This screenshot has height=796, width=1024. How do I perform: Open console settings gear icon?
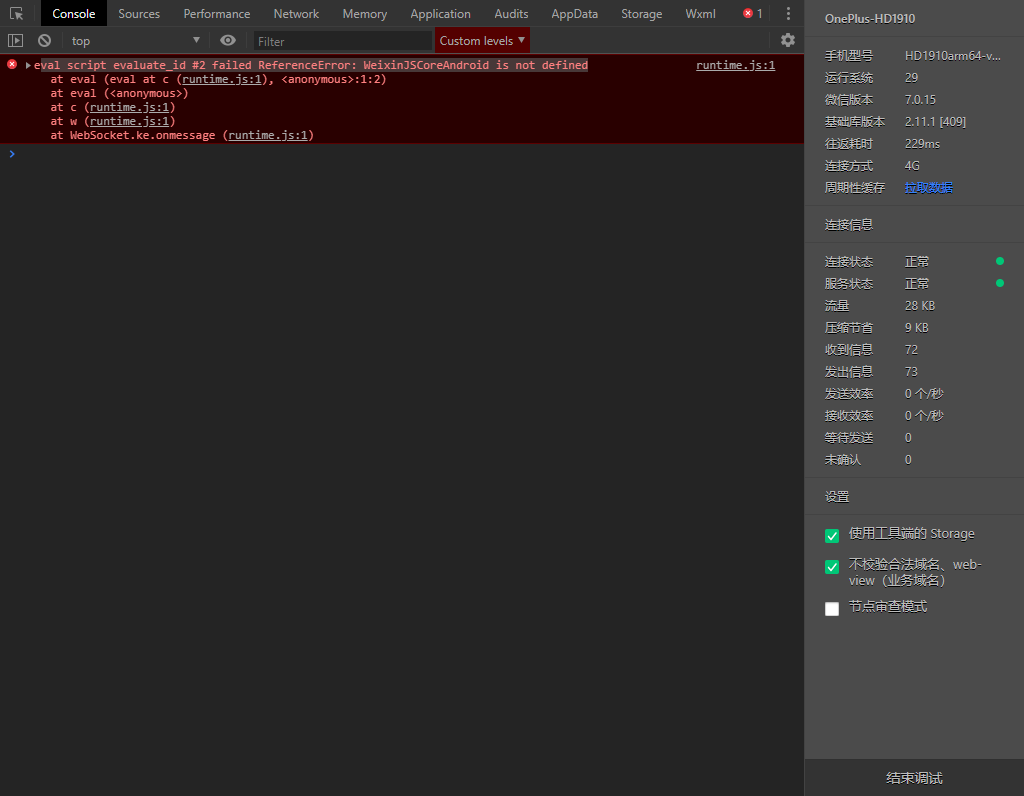tap(788, 40)
